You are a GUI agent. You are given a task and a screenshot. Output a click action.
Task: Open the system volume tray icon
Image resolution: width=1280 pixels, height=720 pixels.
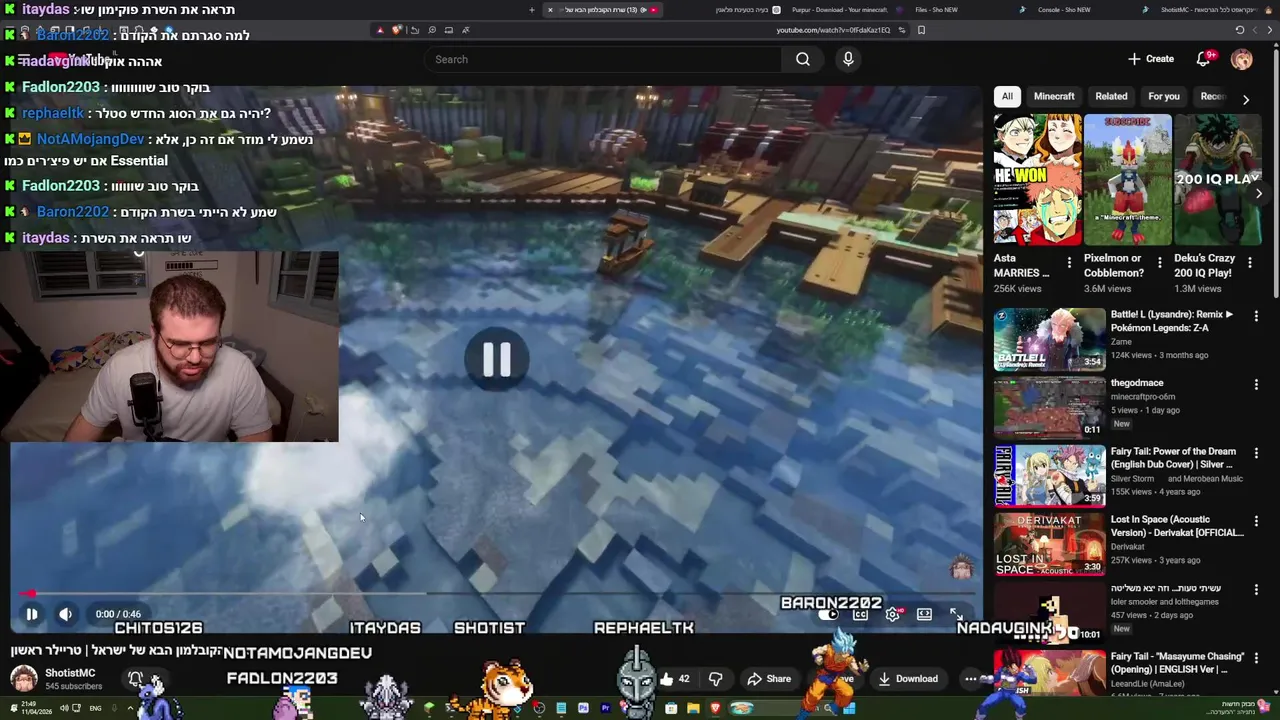click(x=63, y=708)
